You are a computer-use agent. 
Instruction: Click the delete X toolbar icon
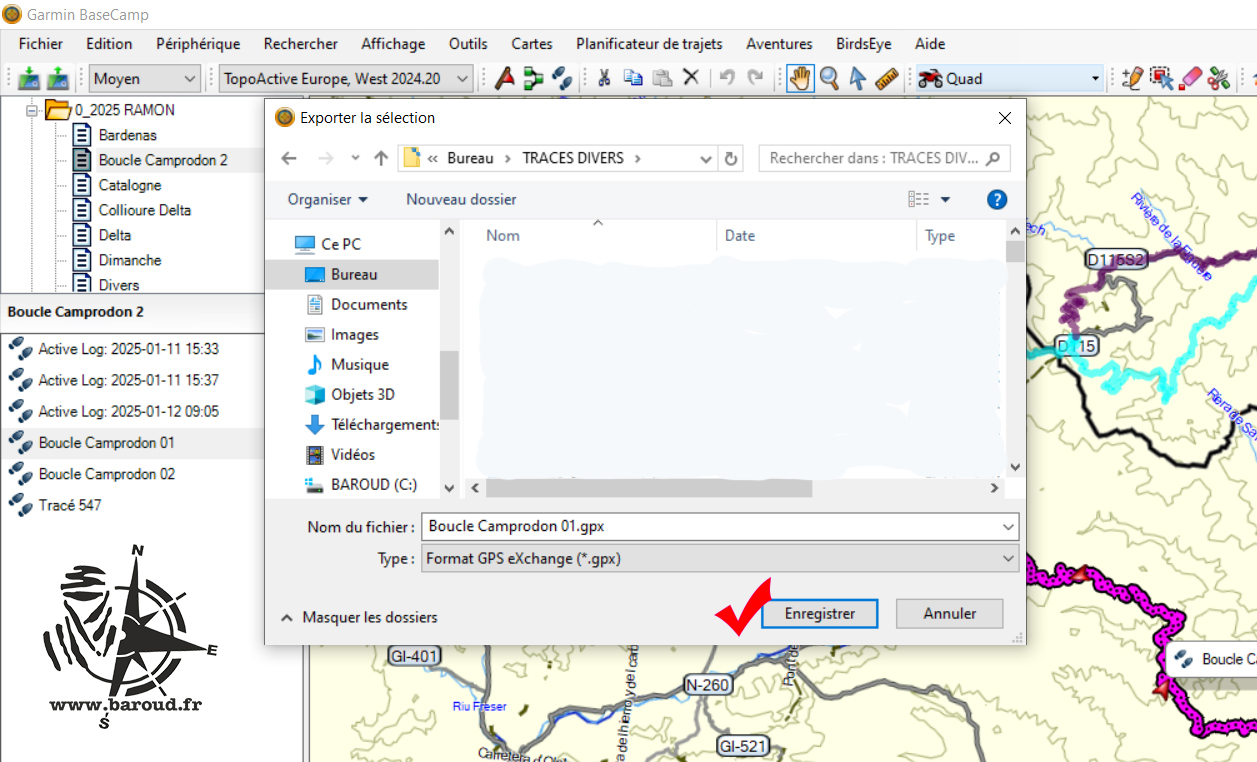pos(691,78)
